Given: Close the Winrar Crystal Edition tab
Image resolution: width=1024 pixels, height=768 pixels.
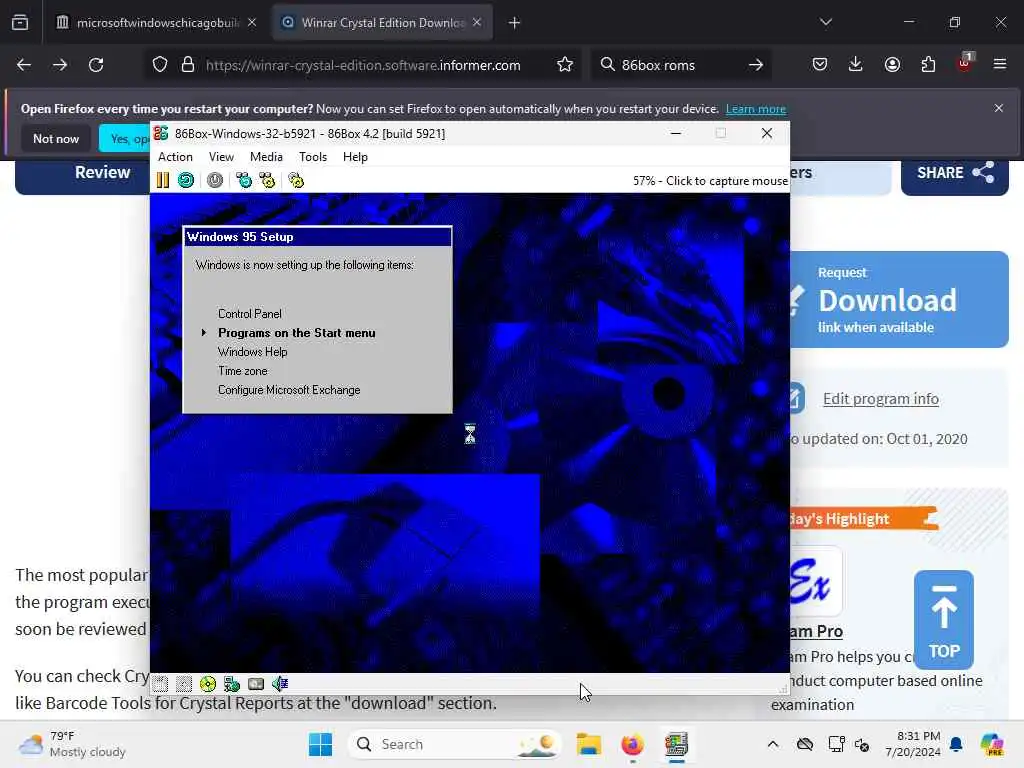Looking at the screenshot, I should [477, 22].
